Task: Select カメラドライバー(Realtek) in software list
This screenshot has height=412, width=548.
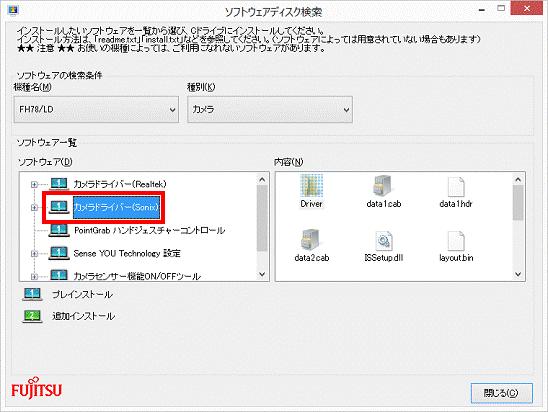Action: 120,184
